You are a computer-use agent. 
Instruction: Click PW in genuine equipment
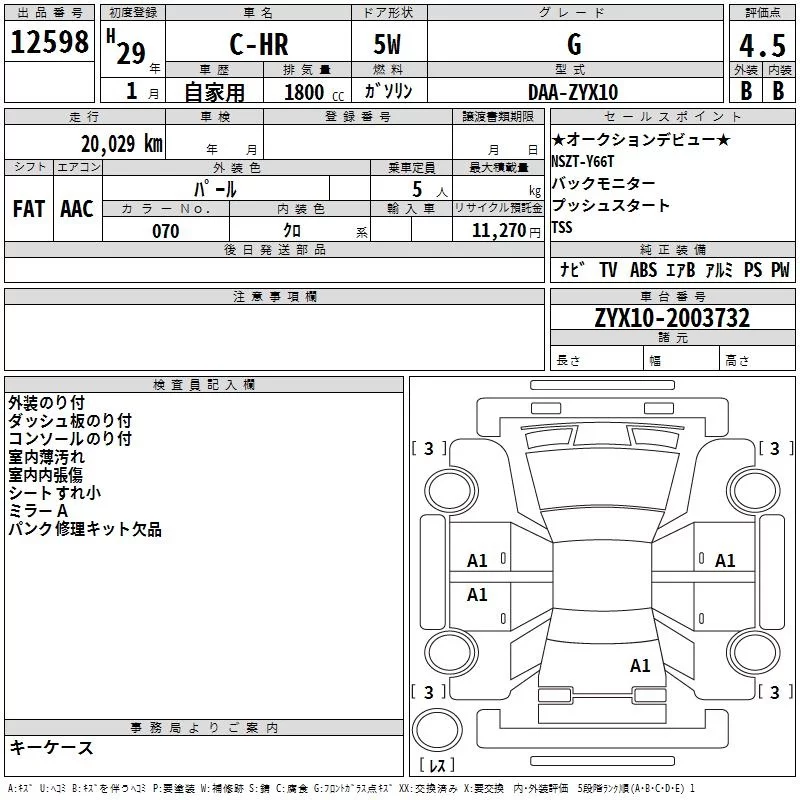click(780, 269)
